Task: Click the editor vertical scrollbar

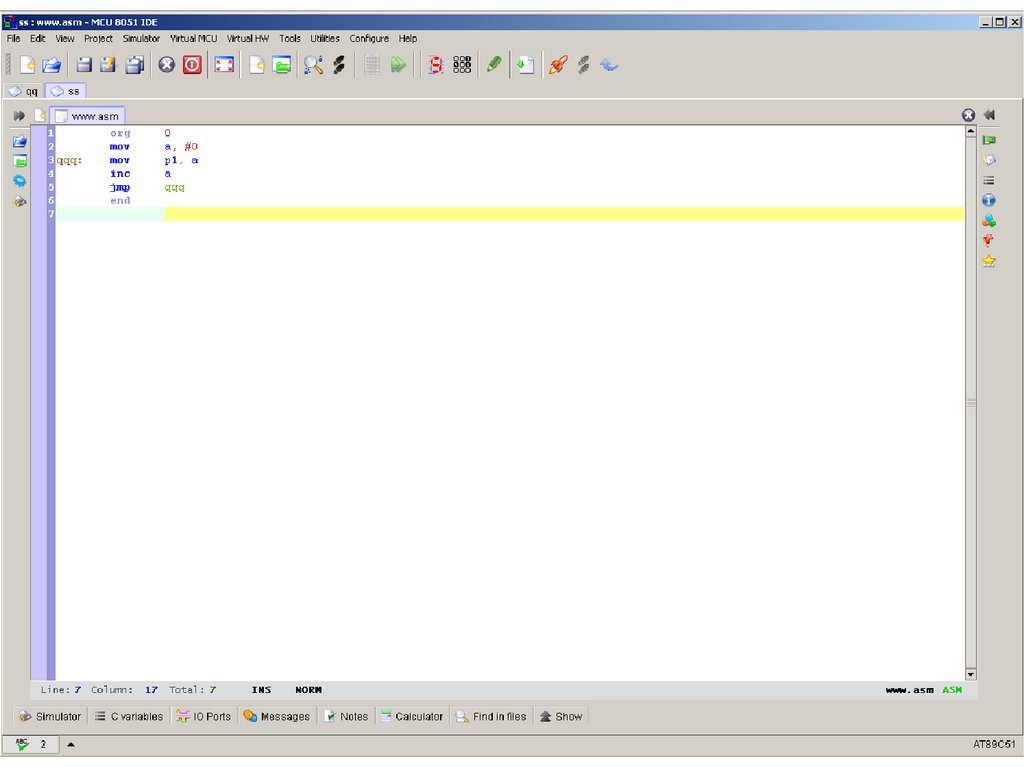Action: [x=970, y=400]
